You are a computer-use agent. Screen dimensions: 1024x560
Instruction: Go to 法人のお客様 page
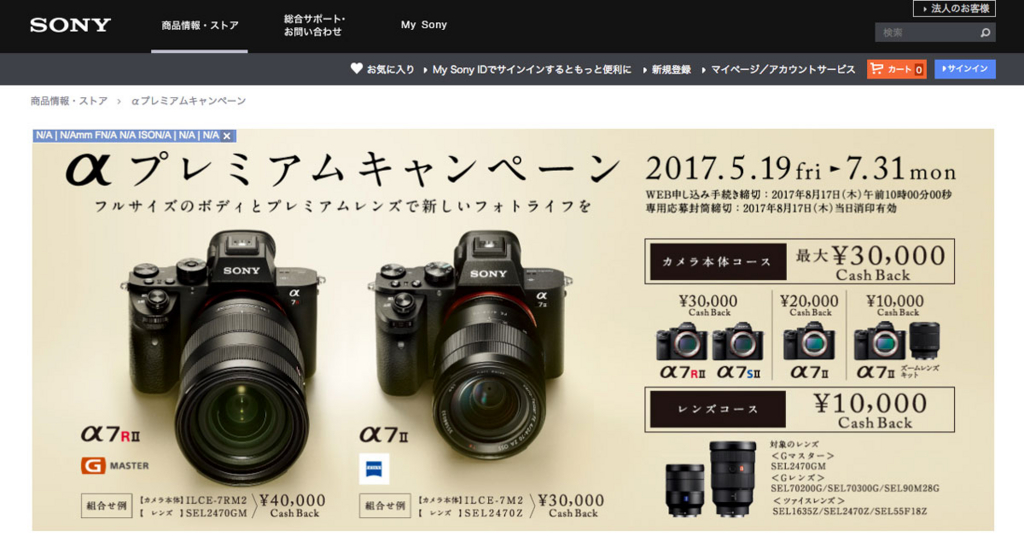coord(954,8)
